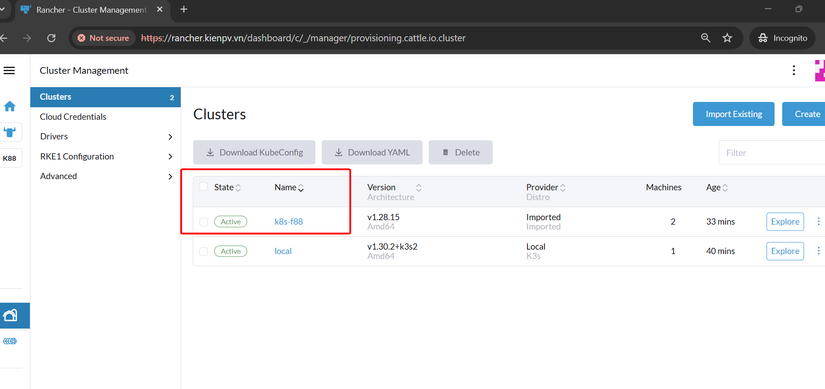Focus the Filter input field

pyautogui.click(x=772, y=153)
